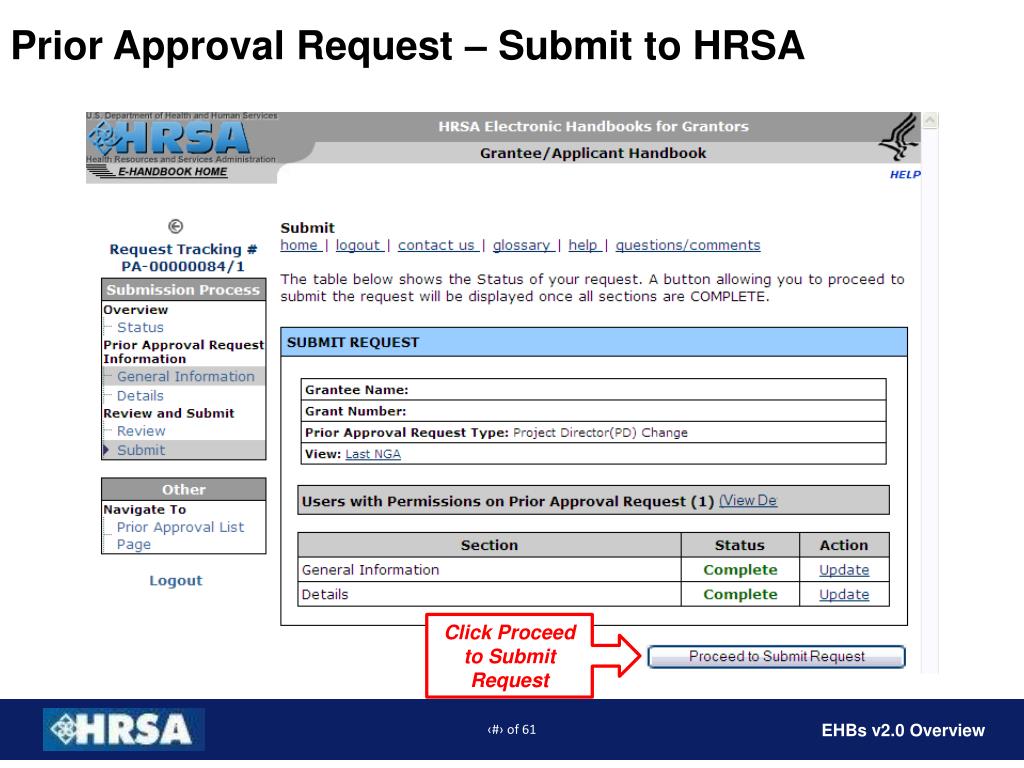Click the Submission Process panel header

click(184, 289)
